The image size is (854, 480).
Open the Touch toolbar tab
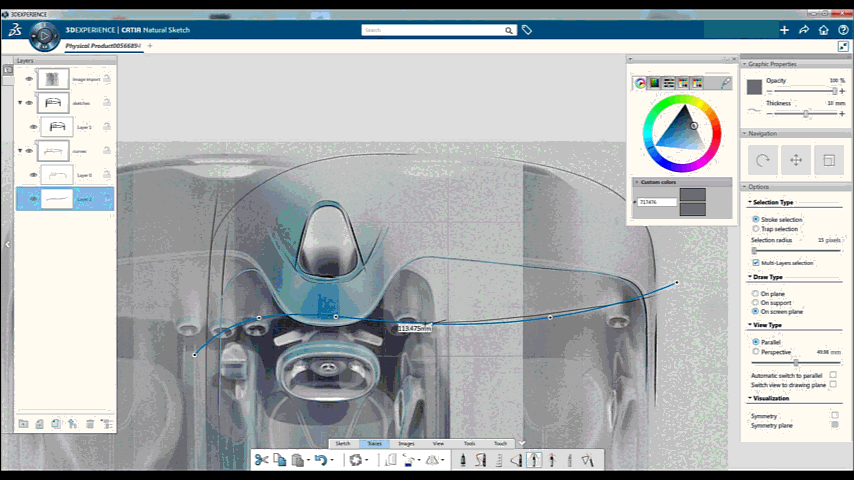501,443
